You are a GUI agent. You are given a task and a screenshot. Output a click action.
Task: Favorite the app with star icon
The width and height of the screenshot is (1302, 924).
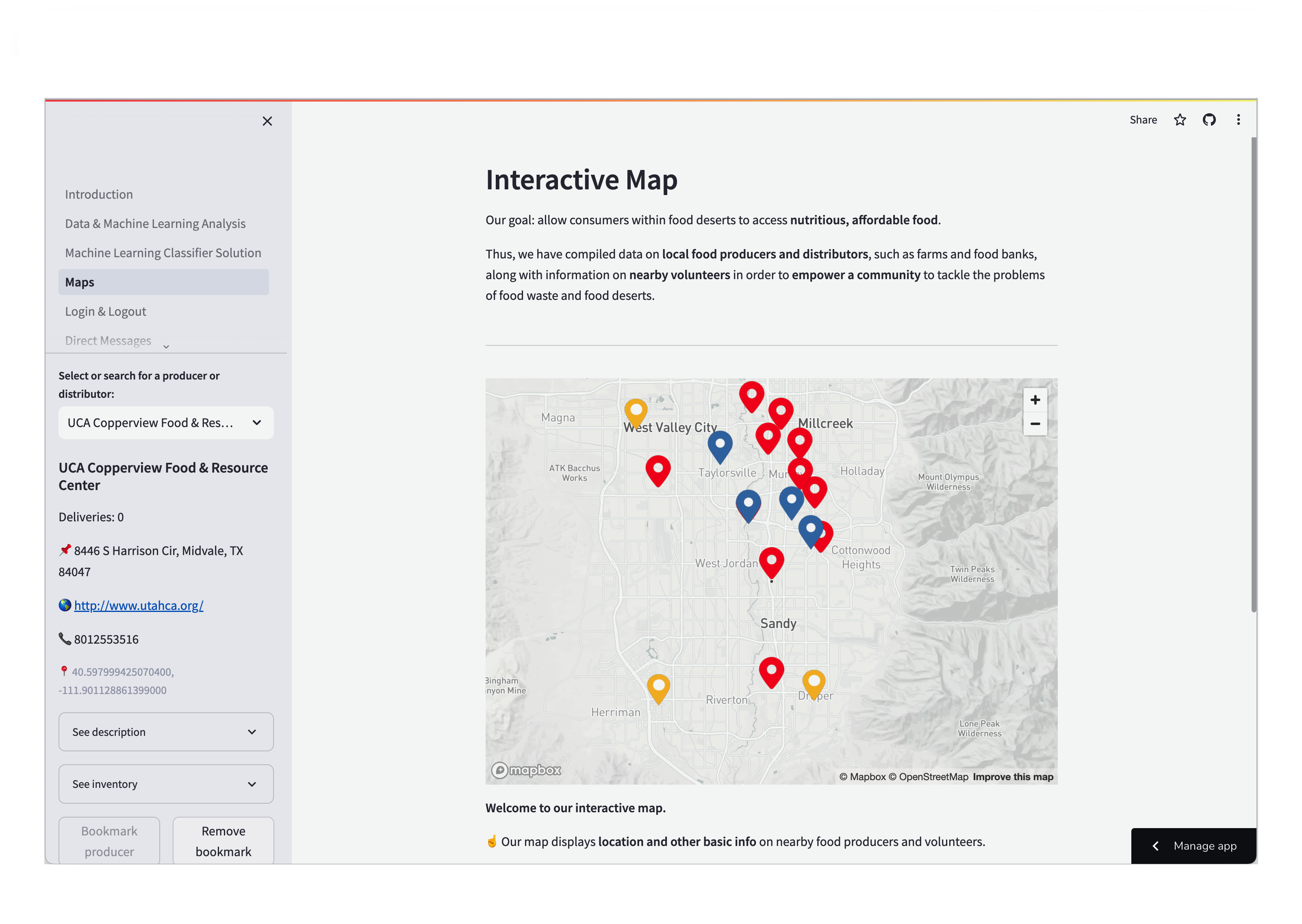tap(1180, 119)
